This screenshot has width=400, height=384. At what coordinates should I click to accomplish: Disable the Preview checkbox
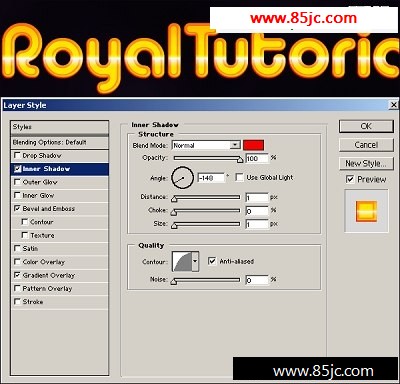coord(350,179)
